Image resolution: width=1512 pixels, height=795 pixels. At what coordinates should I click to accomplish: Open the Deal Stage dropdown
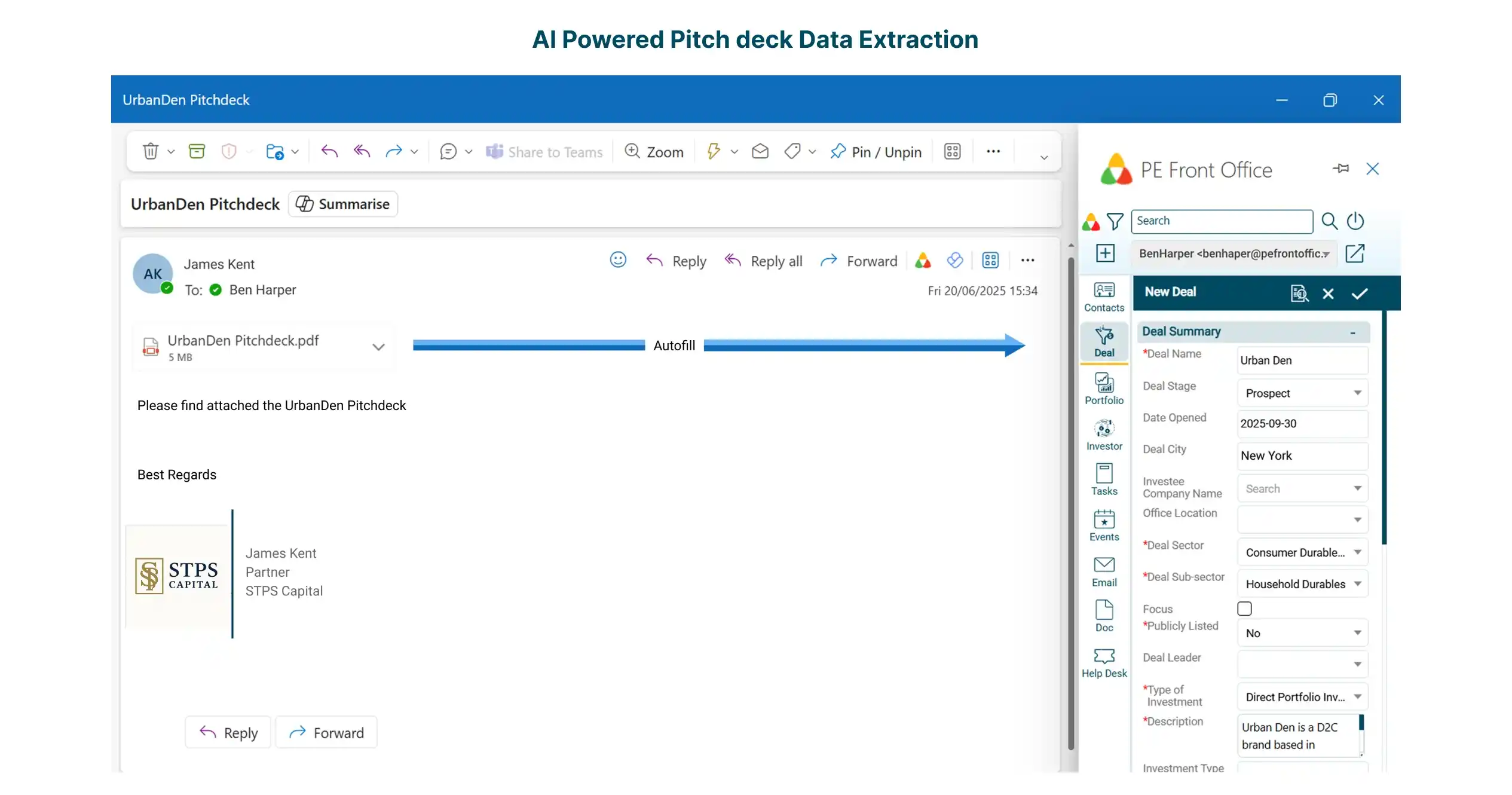point(1302,393)
